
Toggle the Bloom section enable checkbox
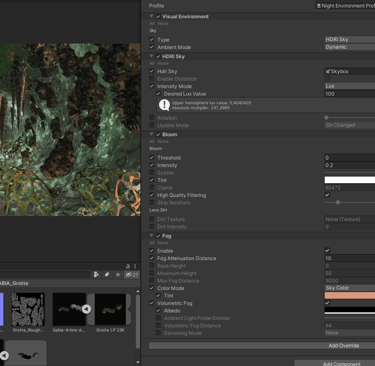pyautogui.click(x=158, y=134)
